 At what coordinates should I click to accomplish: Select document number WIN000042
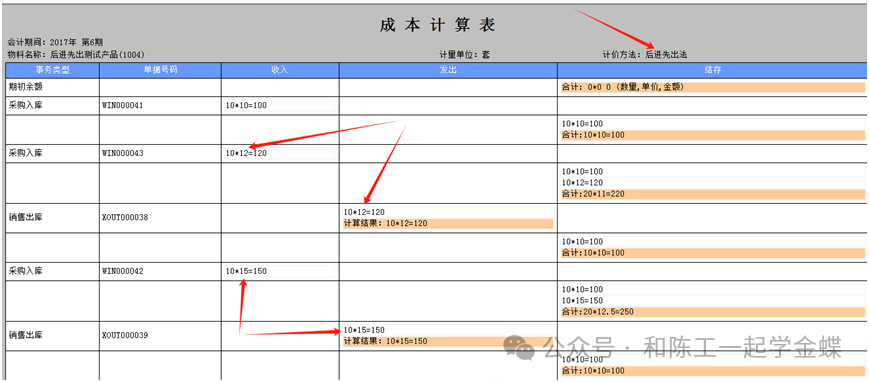point(123,272)
